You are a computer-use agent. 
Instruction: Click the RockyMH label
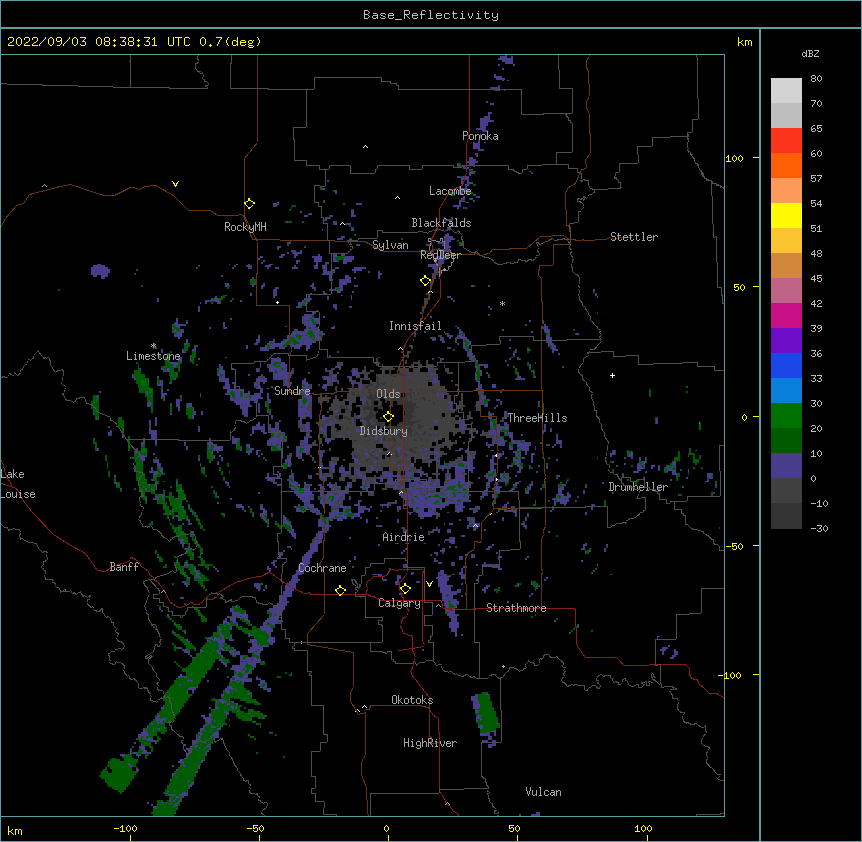tap(245, 227)
